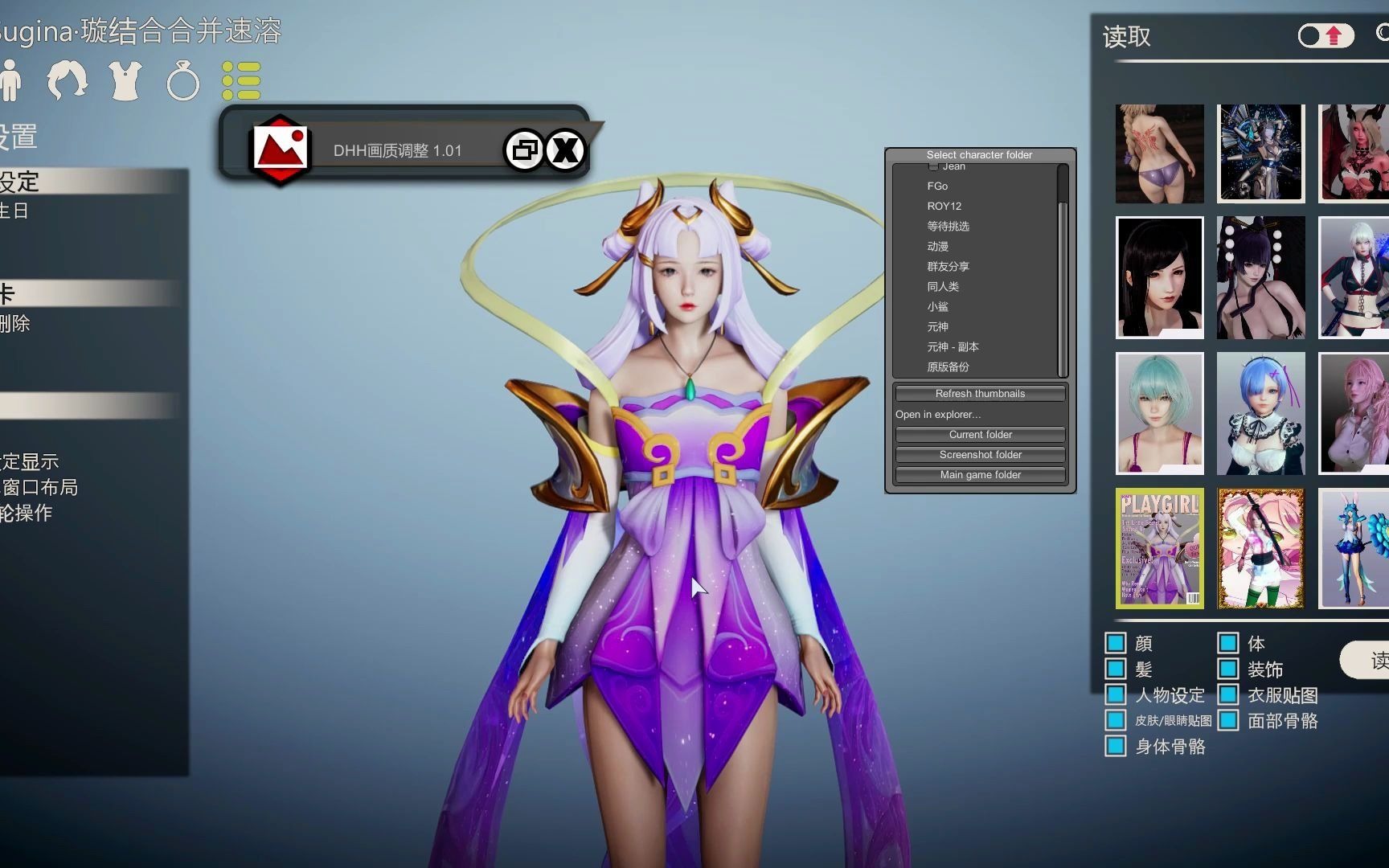
Task: Select the 原版备份 folder
Action: click(948, 366)
